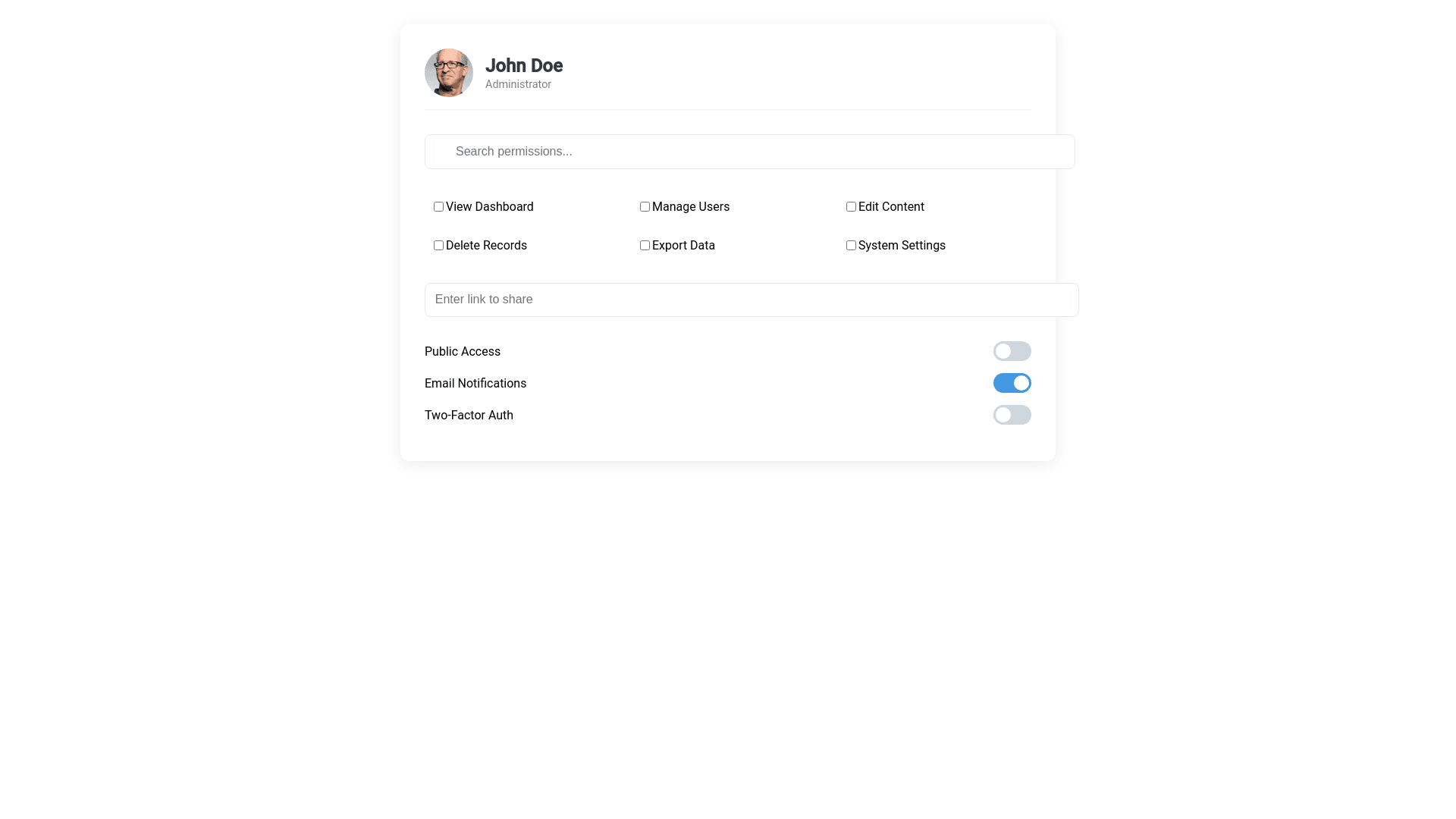The width and height of the screenshot is (1456, 819).
Task: Turn on the Public Access toggle
Action: (x=1012, y=351)
